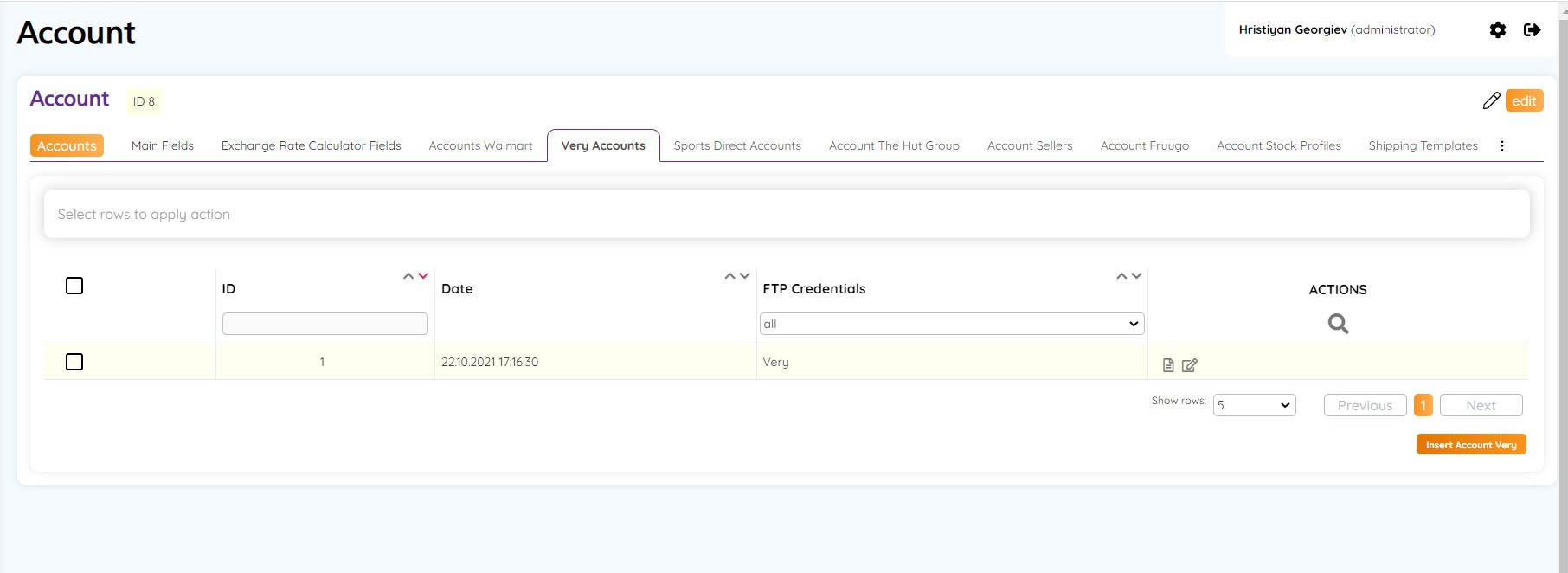Click Insert Account Very button
The width and height of the screenshot is (1568, 573).
[1471, 444]
